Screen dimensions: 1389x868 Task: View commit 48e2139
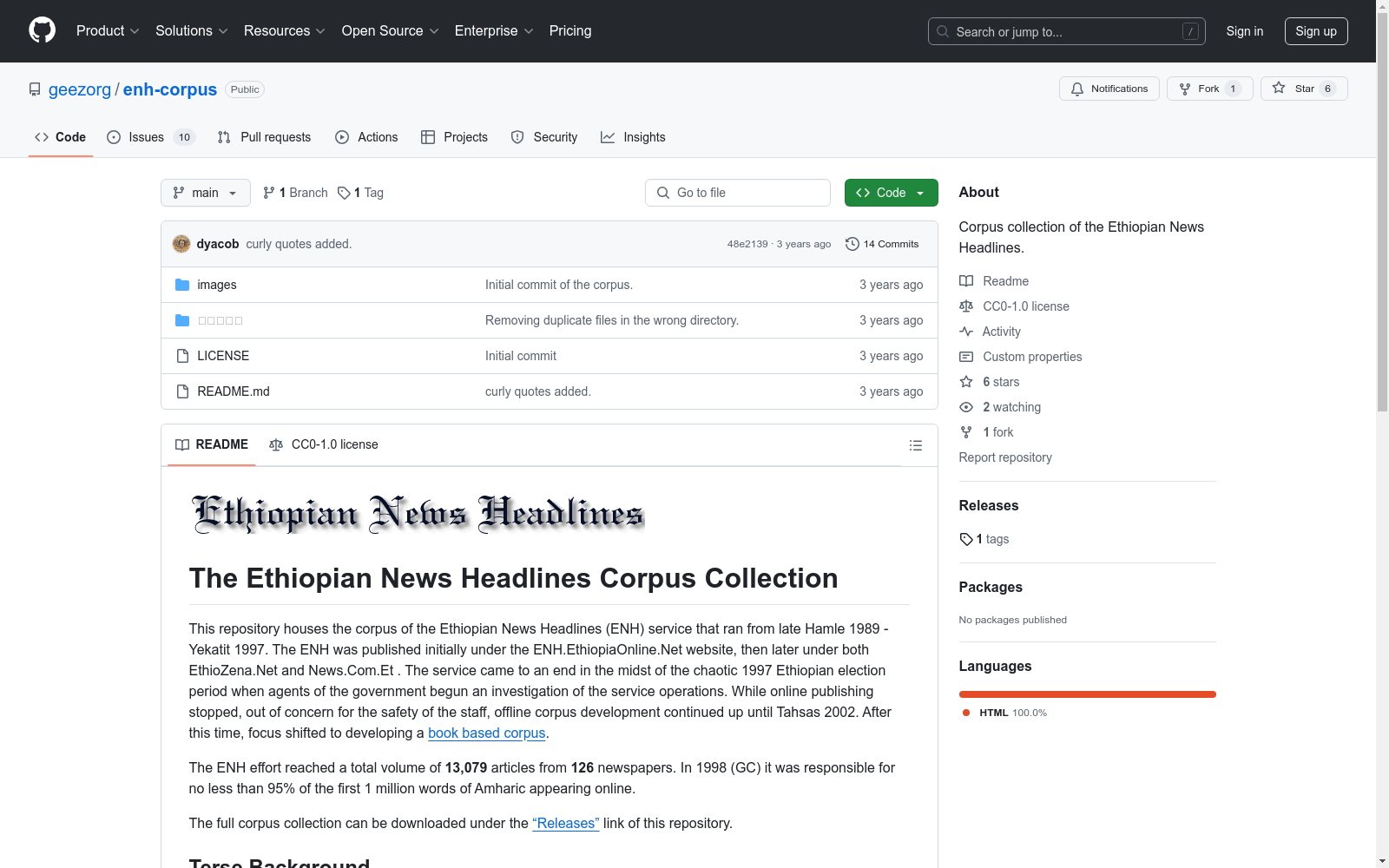tap(747, 244)
